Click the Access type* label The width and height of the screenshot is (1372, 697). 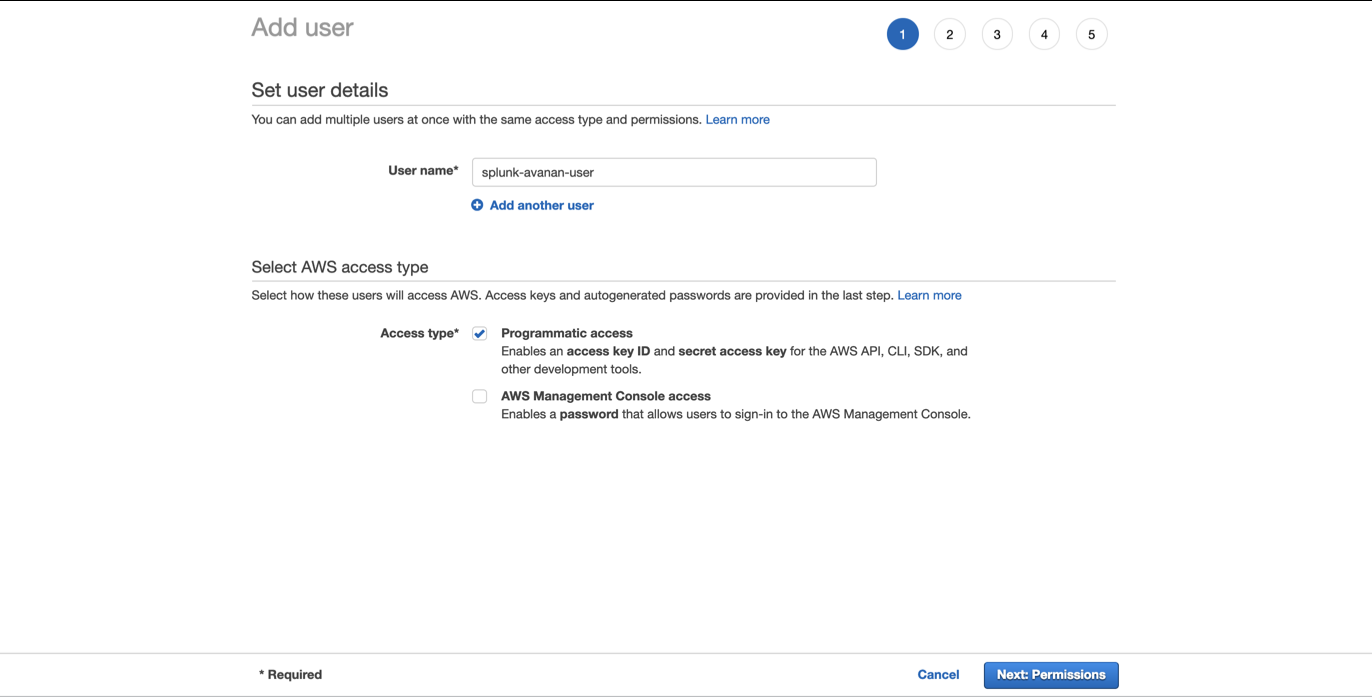419,333
